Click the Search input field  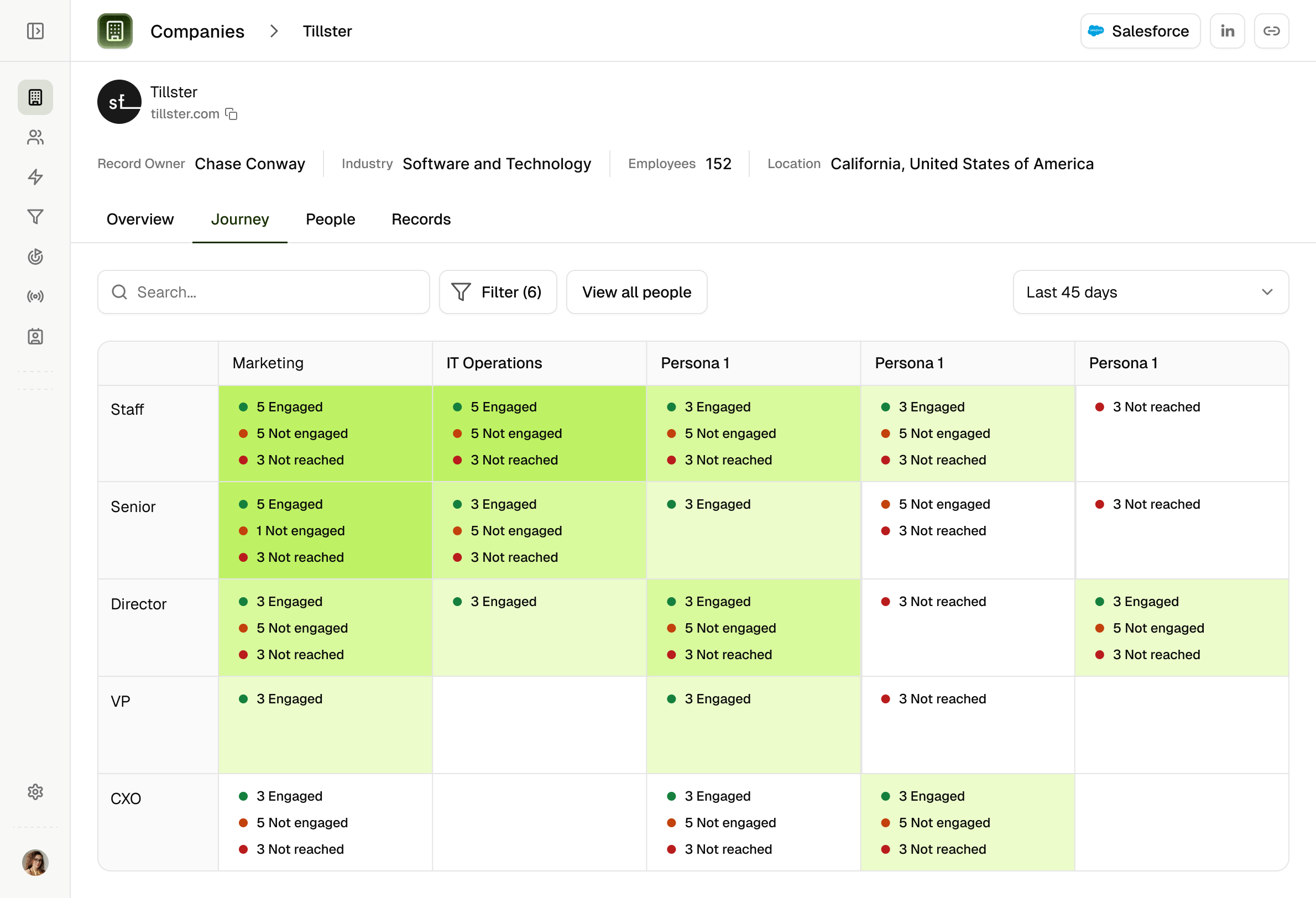tap(272, 292)
